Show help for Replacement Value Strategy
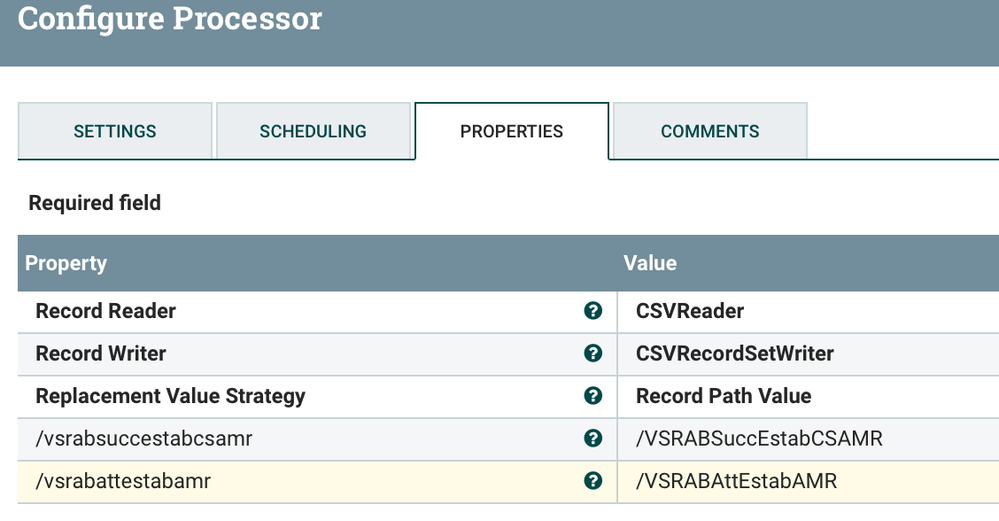This screenshot has height=521, width=999. [x=593, y=396]
